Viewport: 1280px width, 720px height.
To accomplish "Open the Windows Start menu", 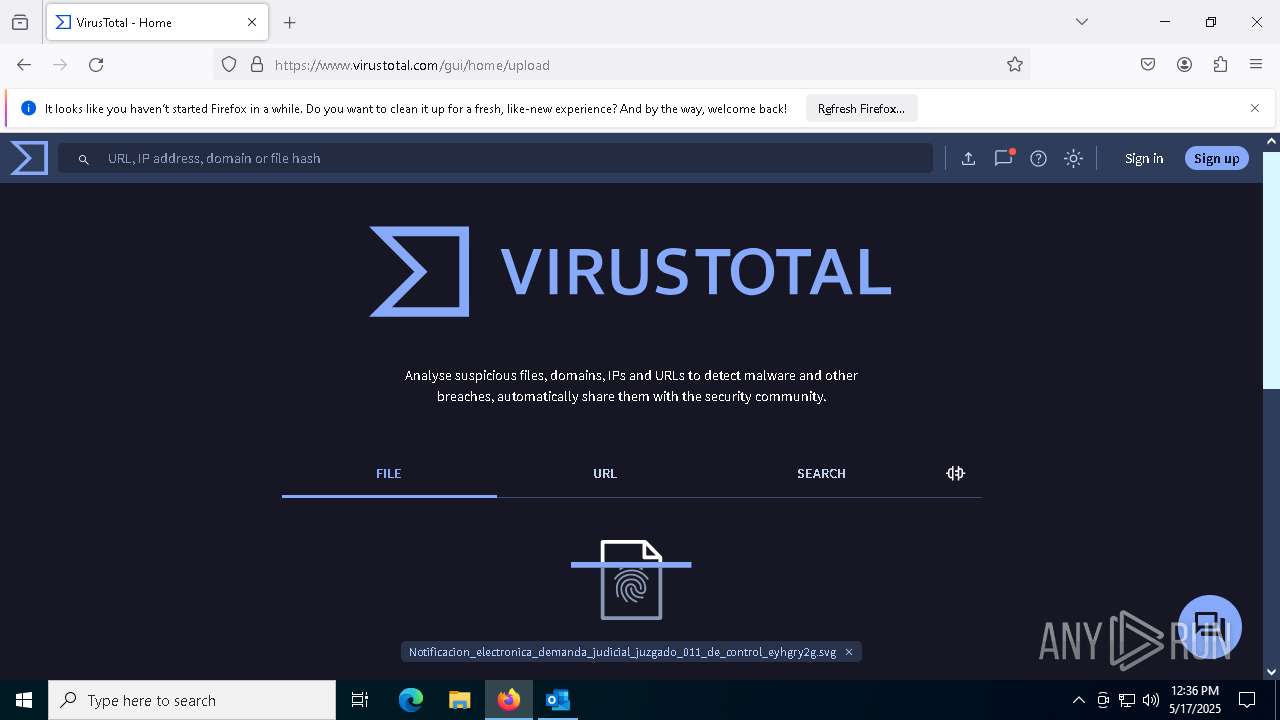I will [24, 700].
